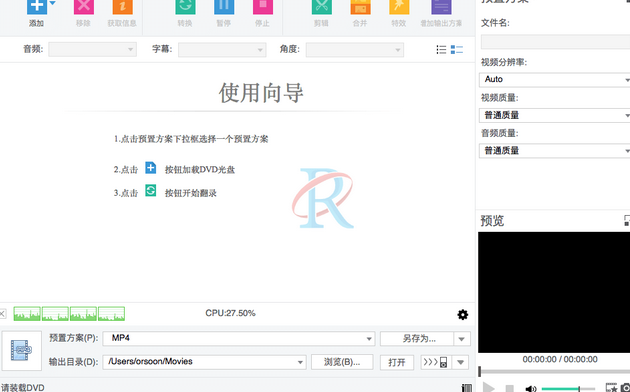Click the 暂停 (Pause) toolbar icon
This screenshot has height=392, width=630.
pos(224,7)
